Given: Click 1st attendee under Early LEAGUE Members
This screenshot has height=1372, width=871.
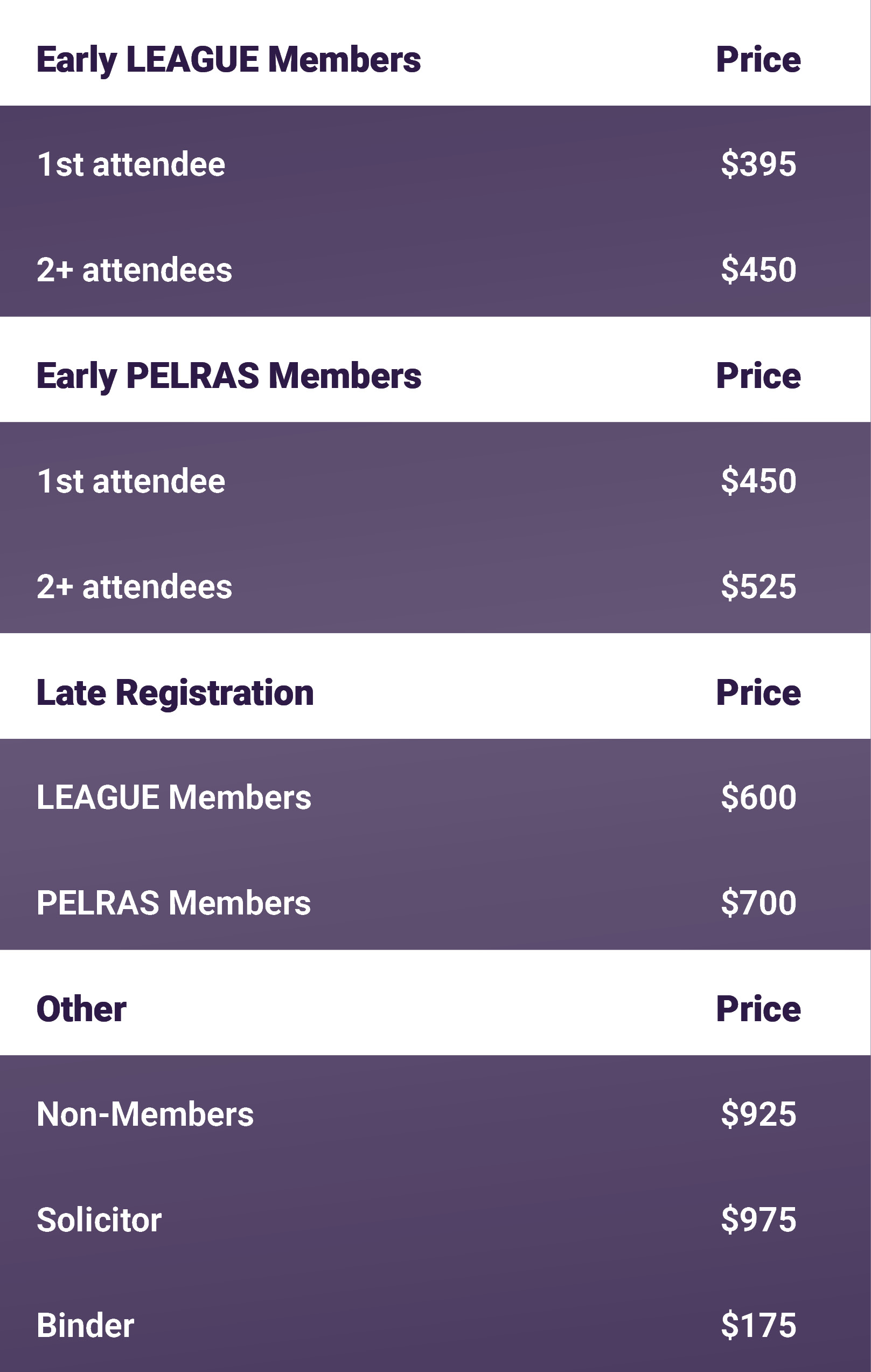Looking at the screenshot, I should [131, 165].
